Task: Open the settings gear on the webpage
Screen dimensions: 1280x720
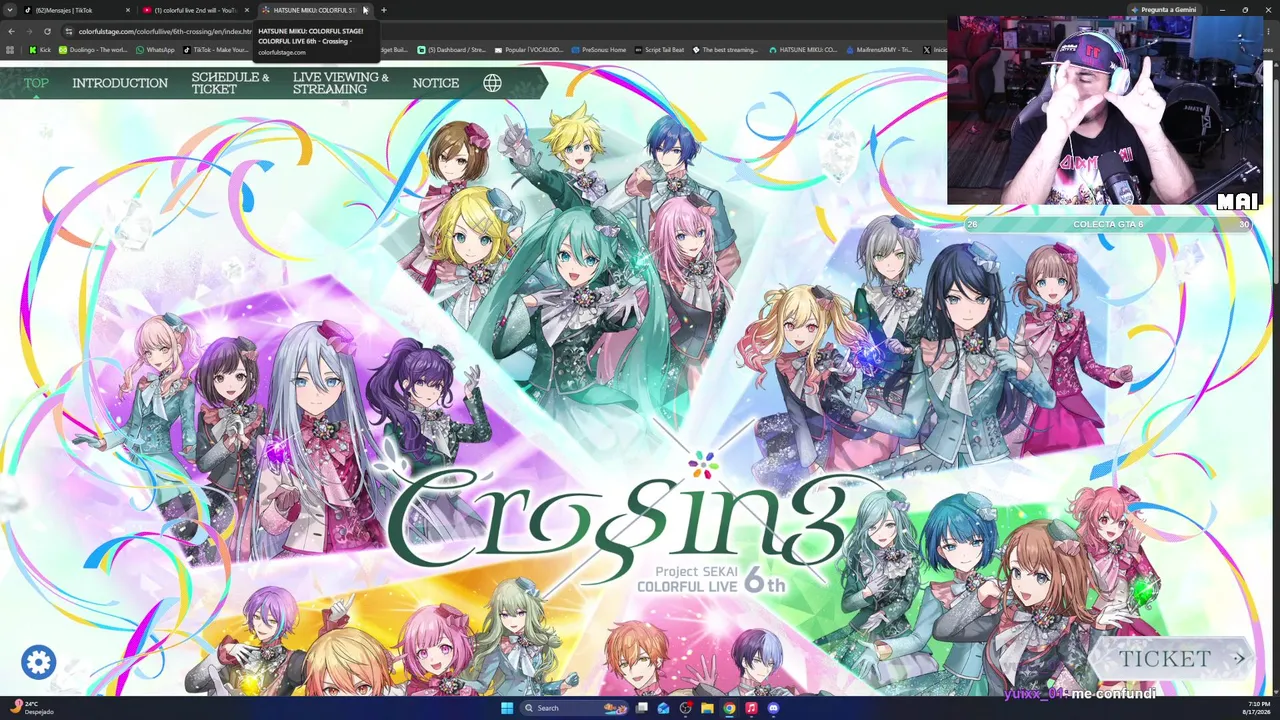Action: pyautogui.click(x=38, y=662)
